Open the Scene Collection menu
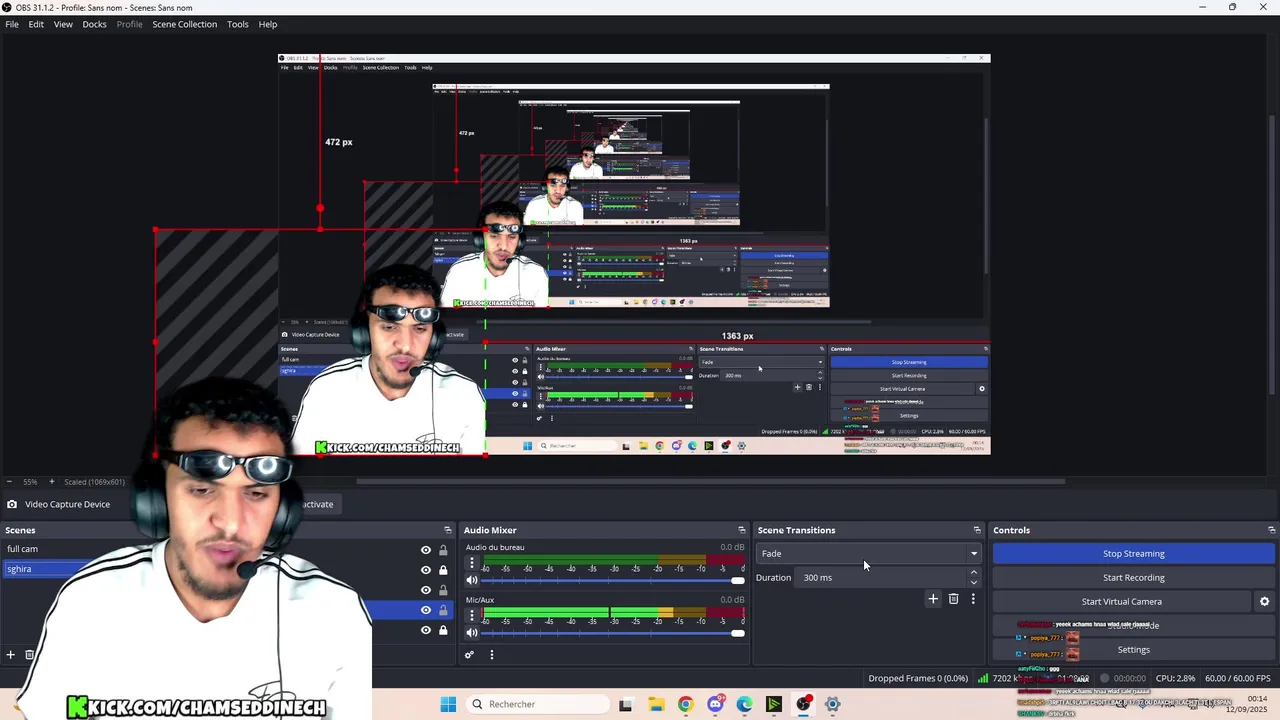The width and height of the screenshot is (1280, 720). click(184, 24)
